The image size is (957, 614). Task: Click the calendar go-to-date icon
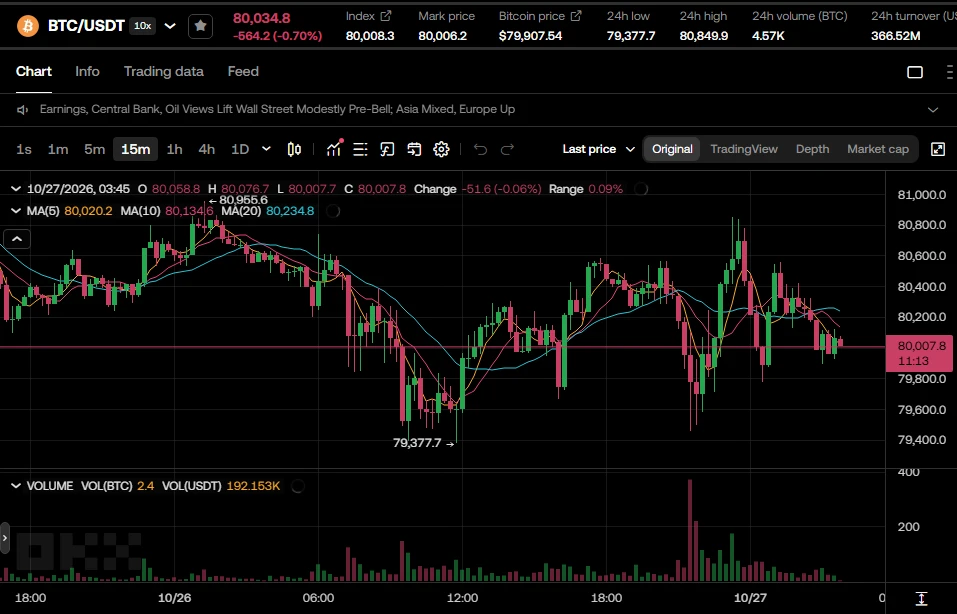pyautogui.click(x=414, y=150)
